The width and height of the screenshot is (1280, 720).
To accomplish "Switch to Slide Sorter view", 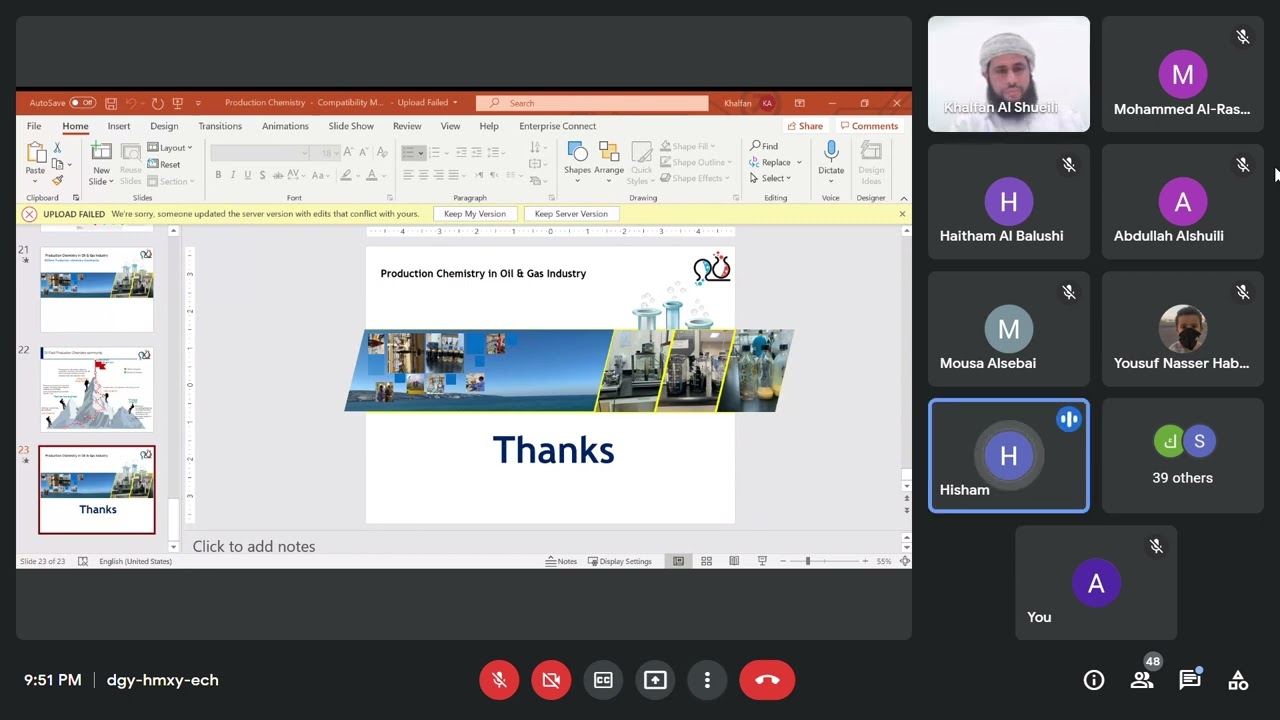I will tap(706, 561).
